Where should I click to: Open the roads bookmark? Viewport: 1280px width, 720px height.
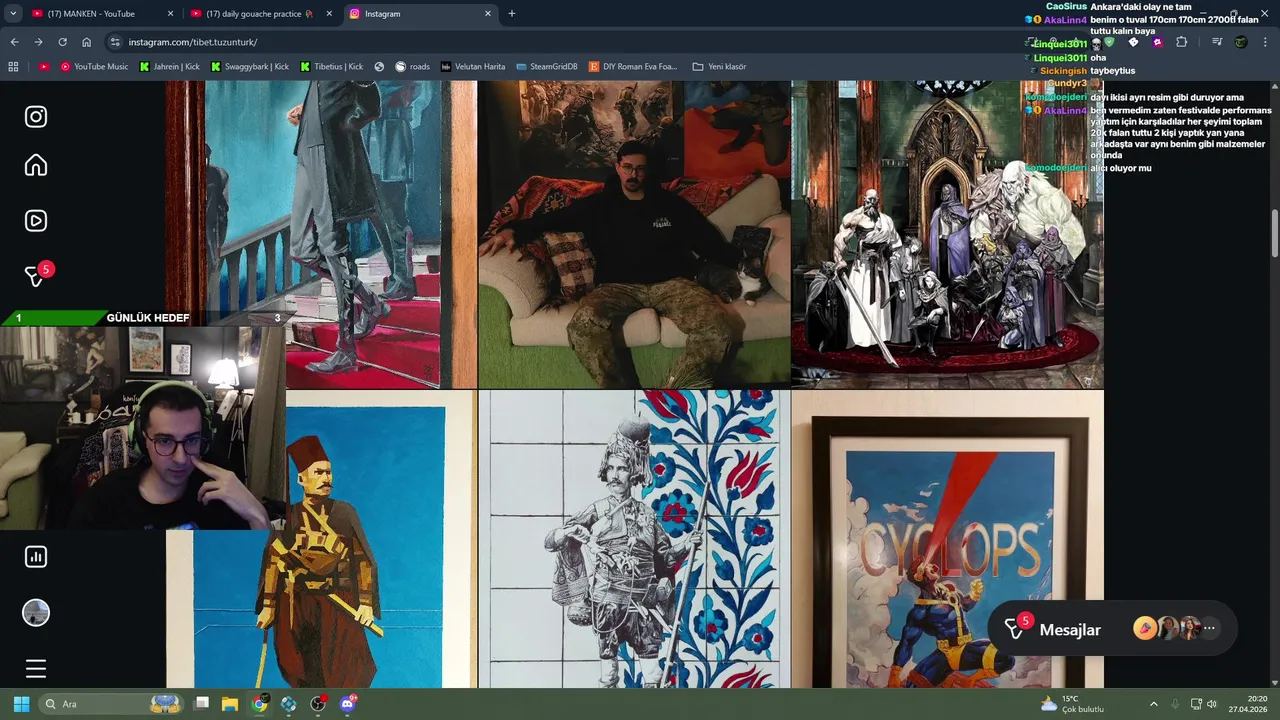click(x=412, y=67)
